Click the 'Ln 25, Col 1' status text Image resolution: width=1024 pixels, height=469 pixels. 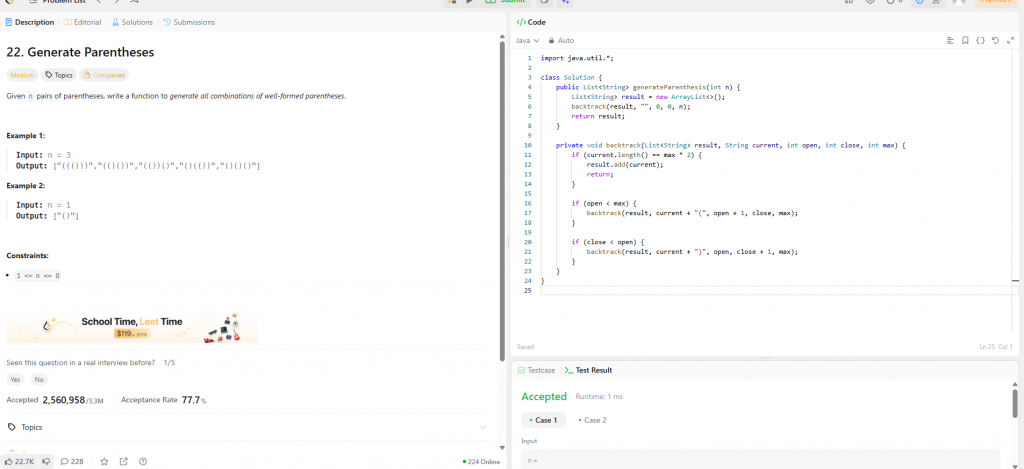coord(996,347)
